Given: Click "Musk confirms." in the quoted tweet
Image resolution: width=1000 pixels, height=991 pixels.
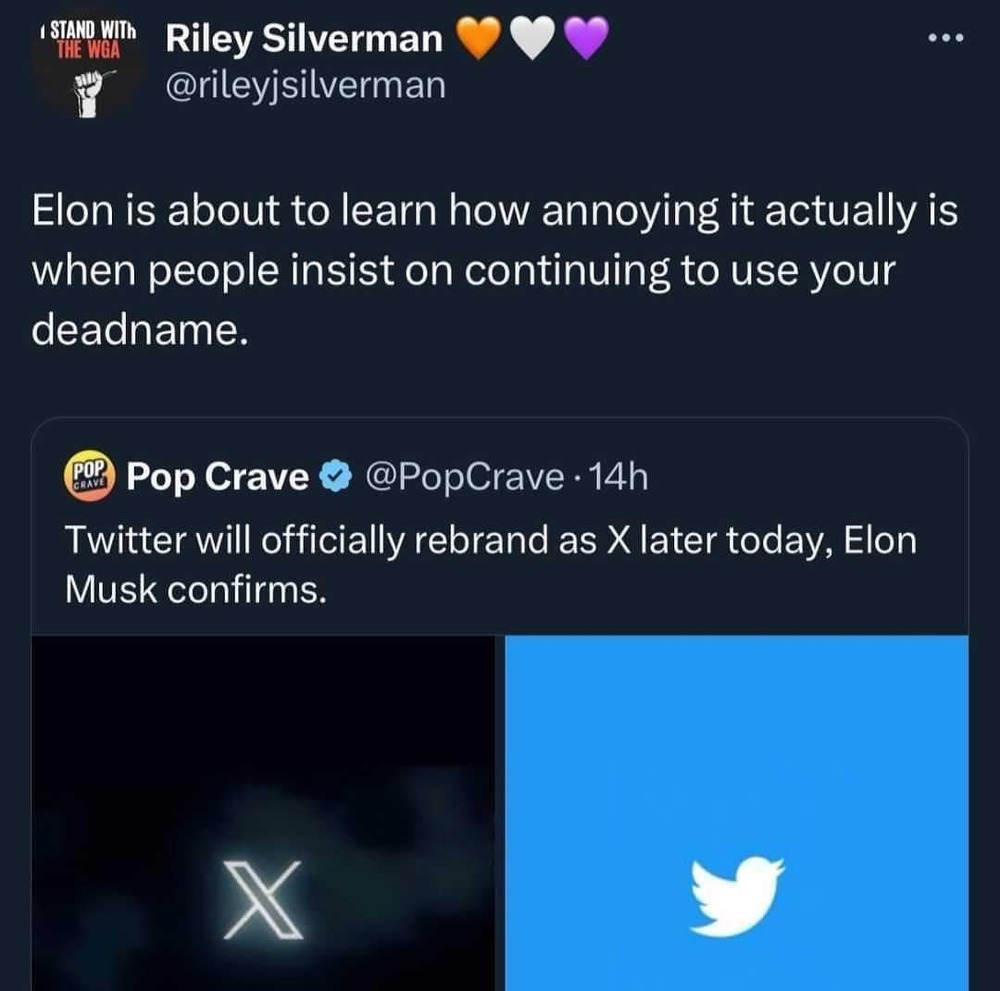Looking at the screenshot, I should click(196, 590).
